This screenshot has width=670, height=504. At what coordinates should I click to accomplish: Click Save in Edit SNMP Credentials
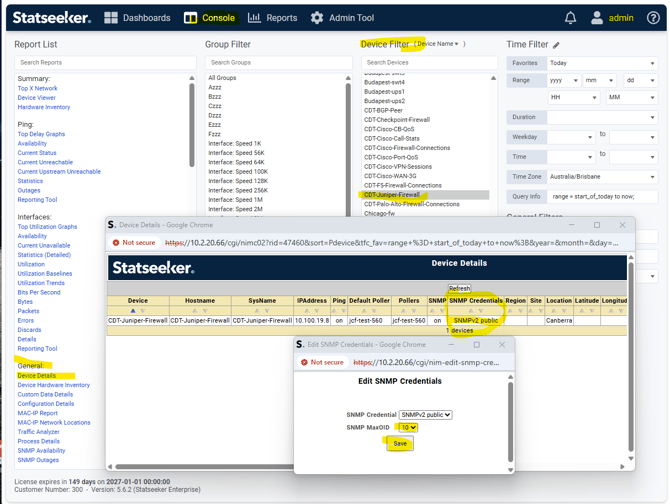point(400,444)
